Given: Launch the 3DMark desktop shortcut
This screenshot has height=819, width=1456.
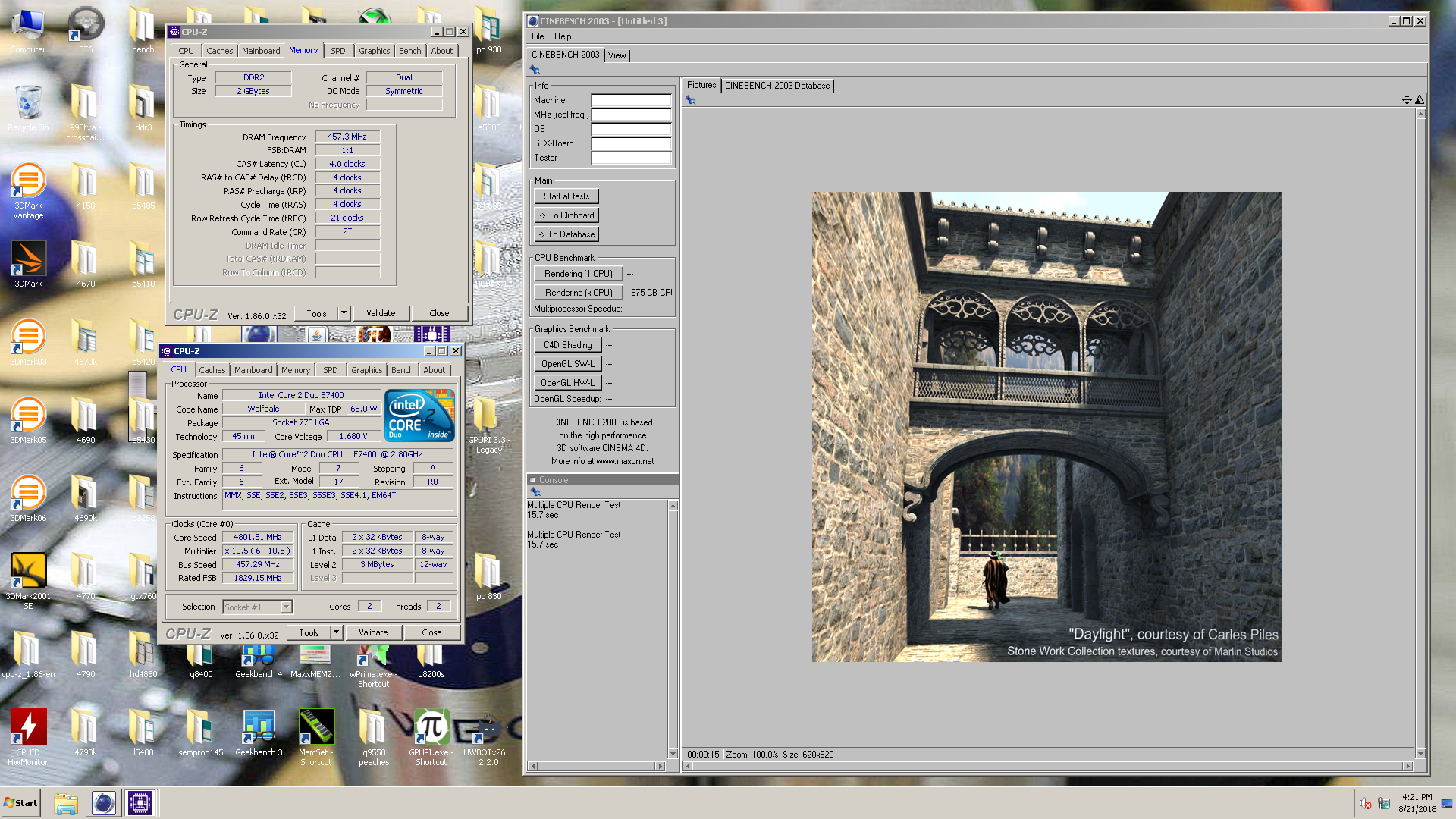Looking at the screenshot, I should click(28, 264).
